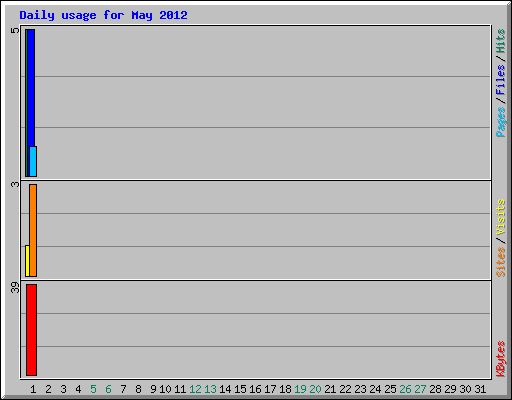Select day 1 on the x-axis
This screenshot has width=512, height=400.
33,389
